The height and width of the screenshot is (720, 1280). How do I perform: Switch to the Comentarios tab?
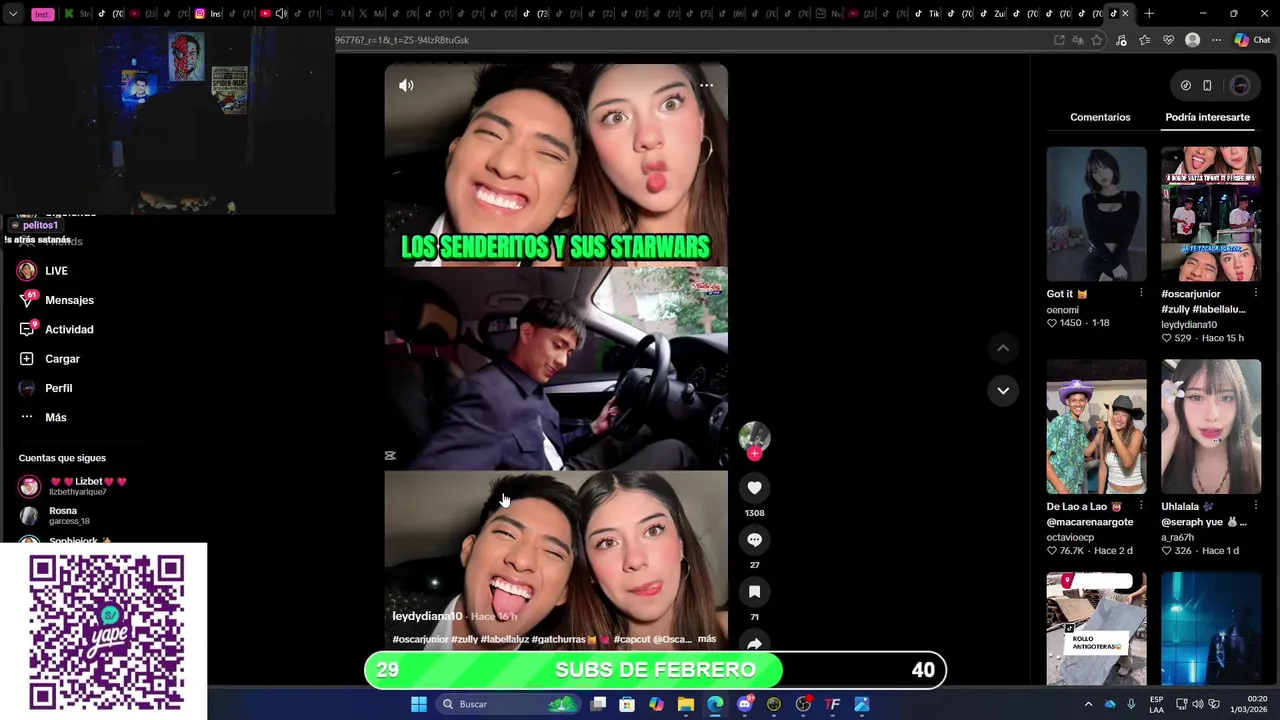(x=1100, y=117)
